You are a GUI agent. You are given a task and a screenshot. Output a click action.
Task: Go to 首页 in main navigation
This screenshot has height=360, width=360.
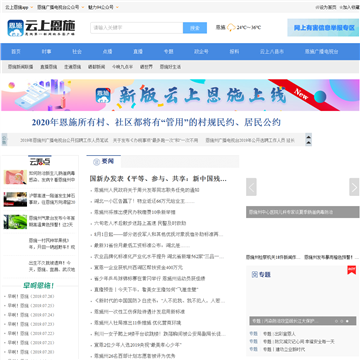(16, 52)
